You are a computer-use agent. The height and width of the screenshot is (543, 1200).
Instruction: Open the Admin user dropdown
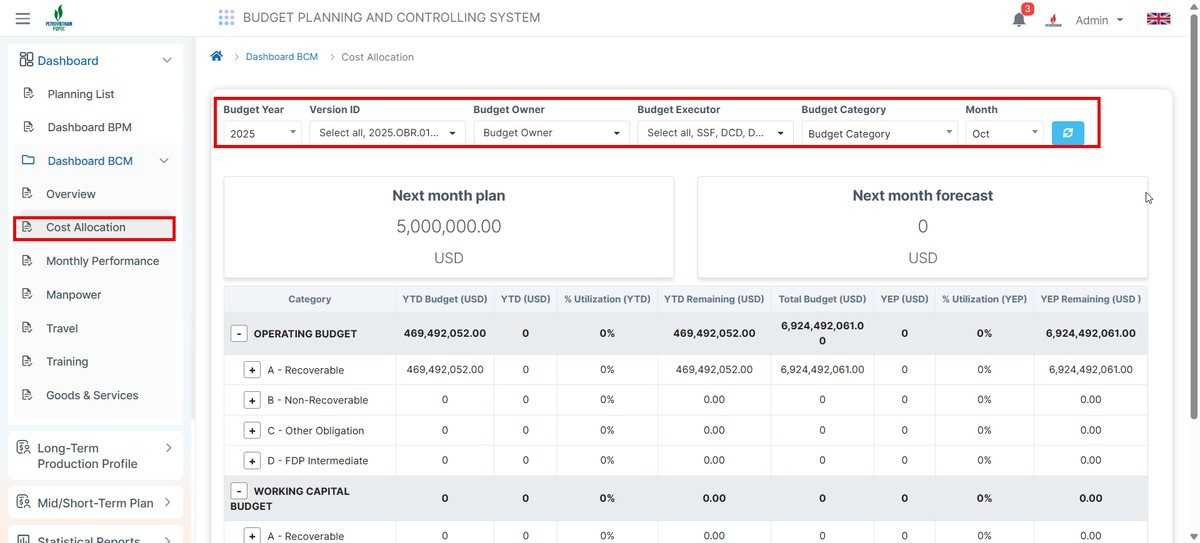click(1099, 20)
